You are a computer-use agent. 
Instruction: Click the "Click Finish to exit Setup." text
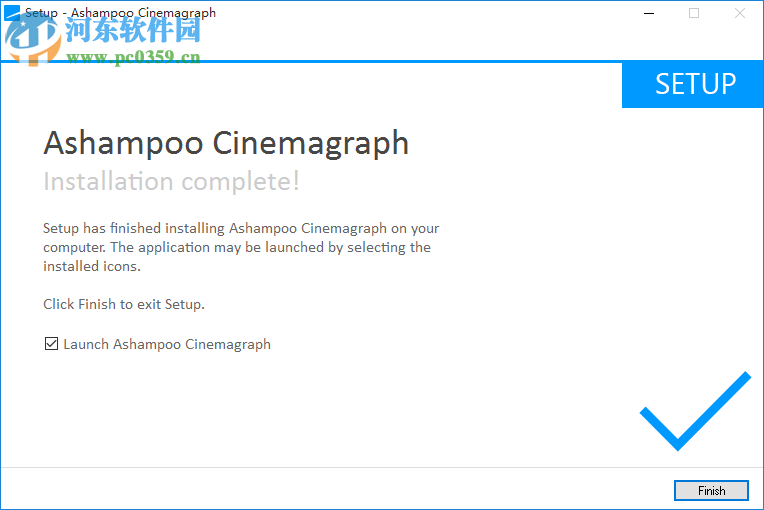124,304
